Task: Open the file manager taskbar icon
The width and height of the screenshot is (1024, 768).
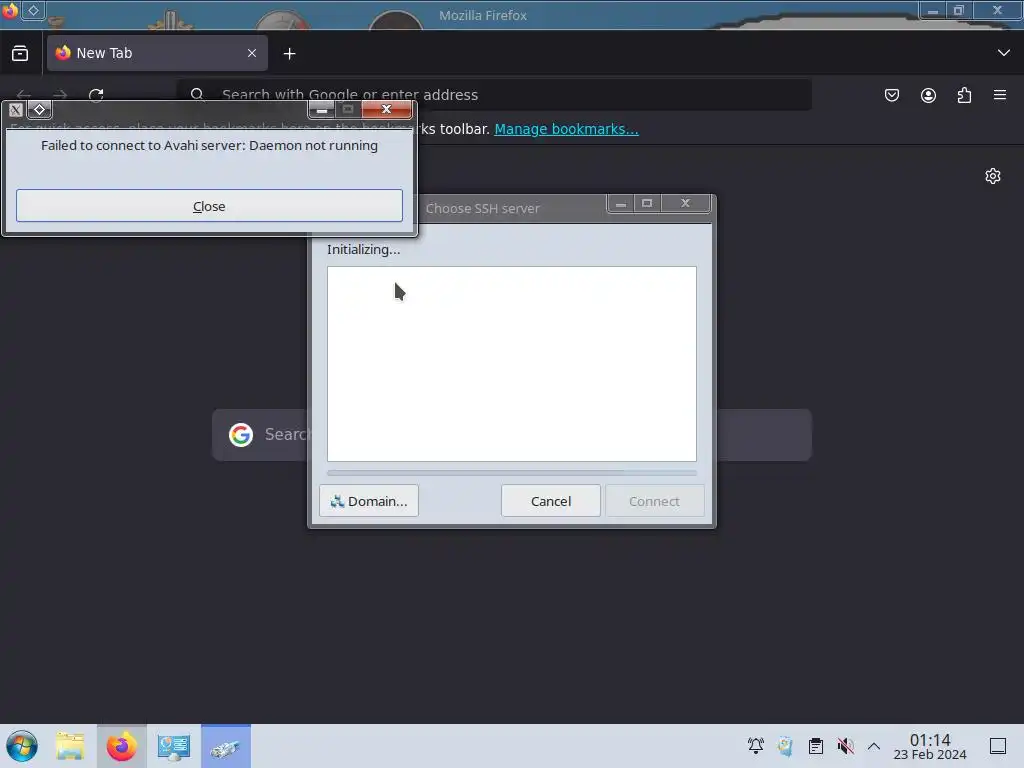Action: tap(70, 746)
